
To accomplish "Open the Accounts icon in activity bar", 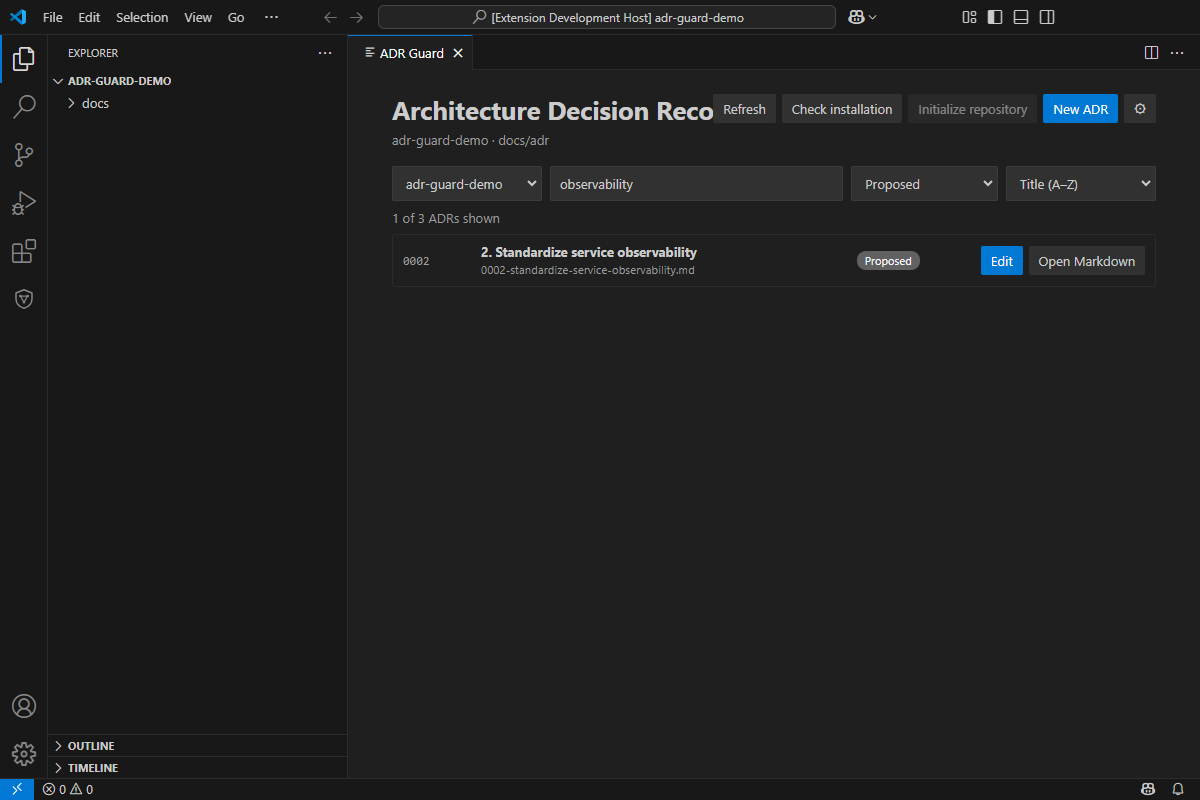I will pos(24,706).
